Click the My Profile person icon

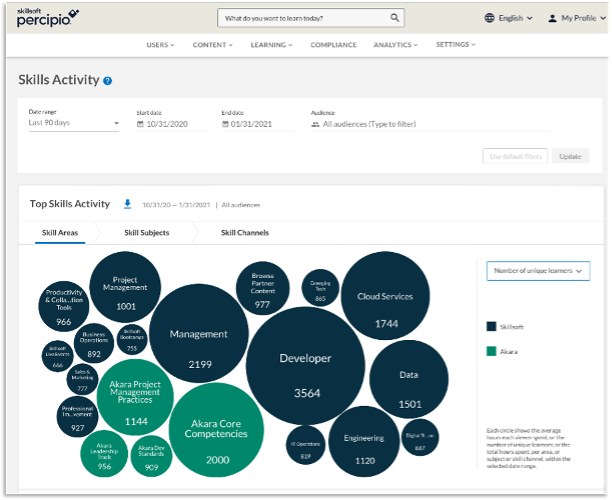coord(552,18)
